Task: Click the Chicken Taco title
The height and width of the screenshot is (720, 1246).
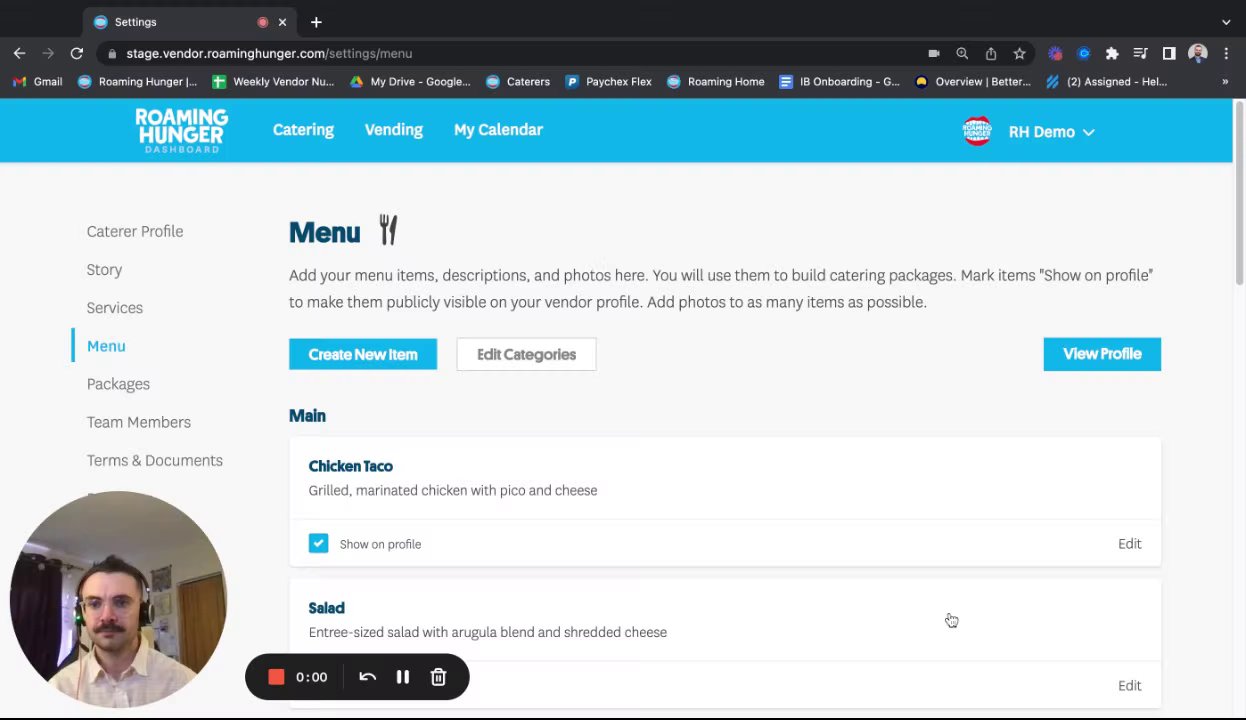Action: [x=351, y=466]
